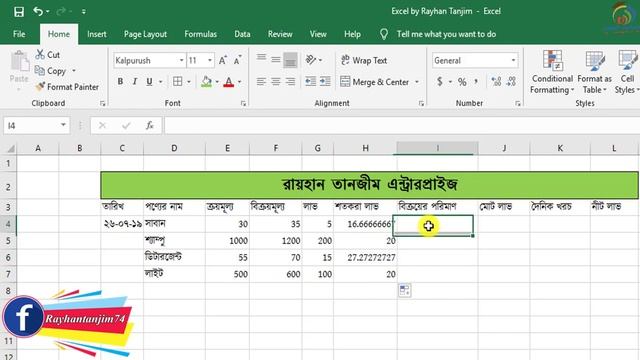Open the font name dropdown Kalpurush
Screen dimensions: 640x360
[x=181, y=60]
